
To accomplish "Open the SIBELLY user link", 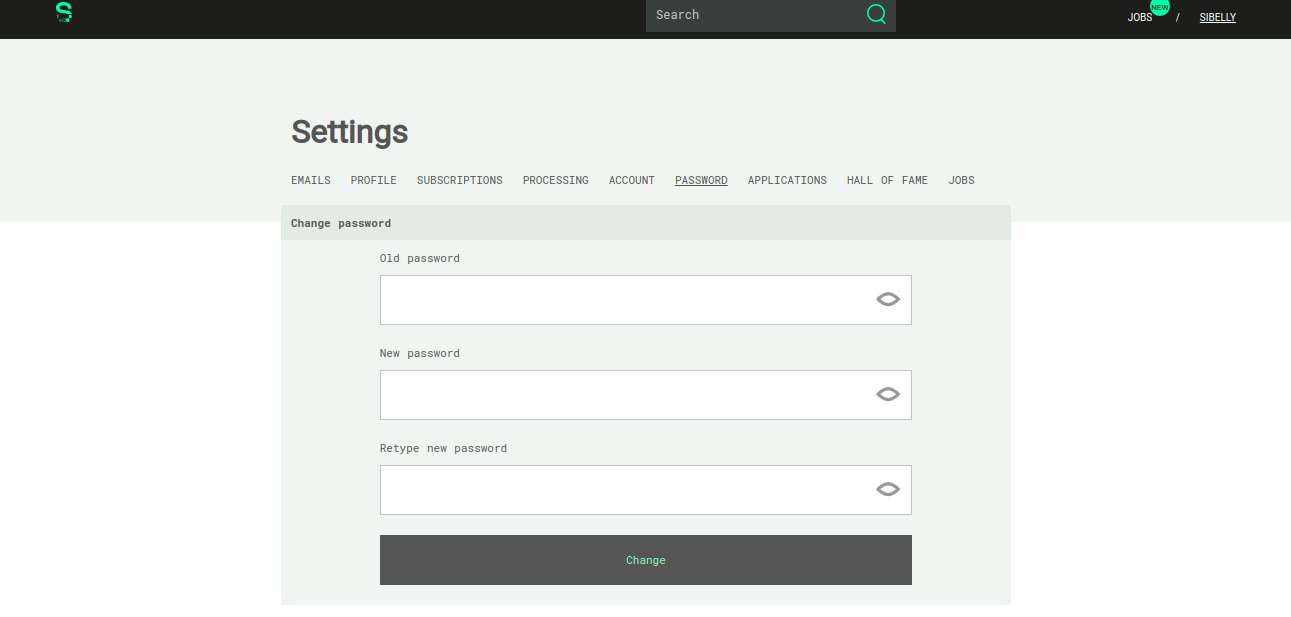I will point(1218,17).
